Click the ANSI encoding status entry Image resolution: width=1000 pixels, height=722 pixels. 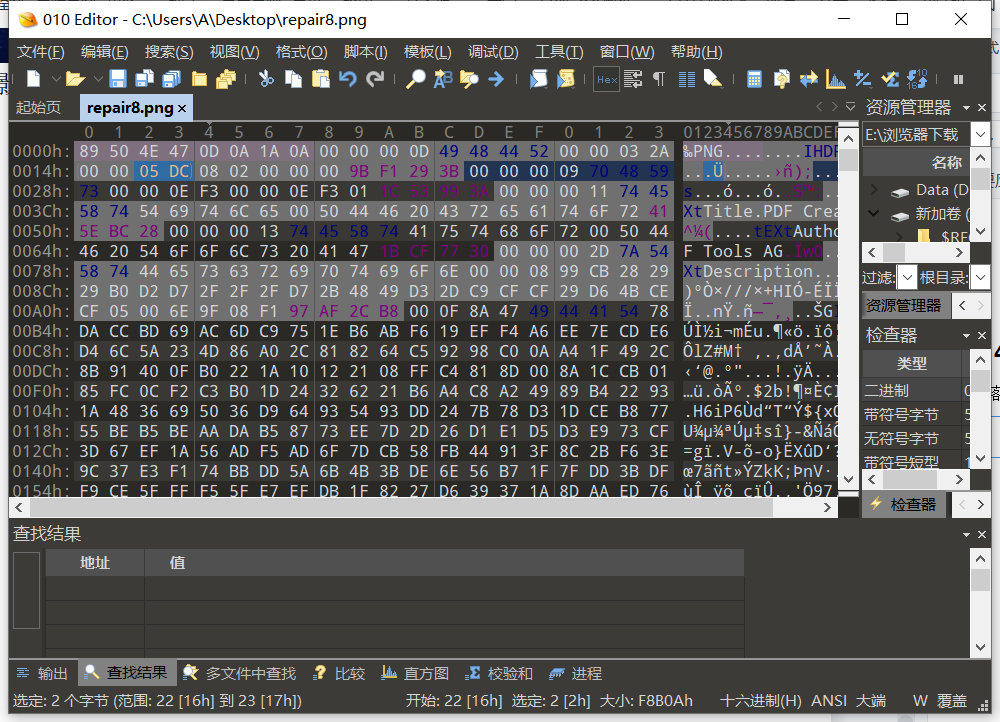tap(828, 701)
